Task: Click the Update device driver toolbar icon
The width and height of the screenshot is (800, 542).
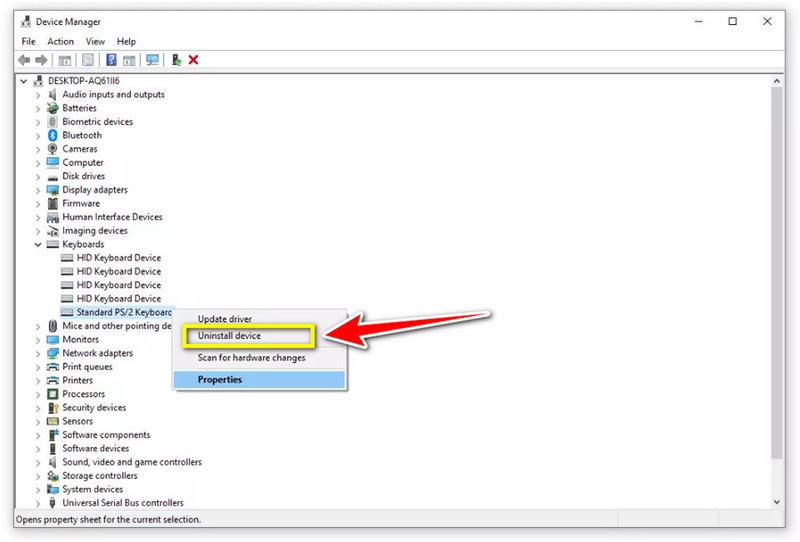Action: pyautogui.click(x=177, y=60)
